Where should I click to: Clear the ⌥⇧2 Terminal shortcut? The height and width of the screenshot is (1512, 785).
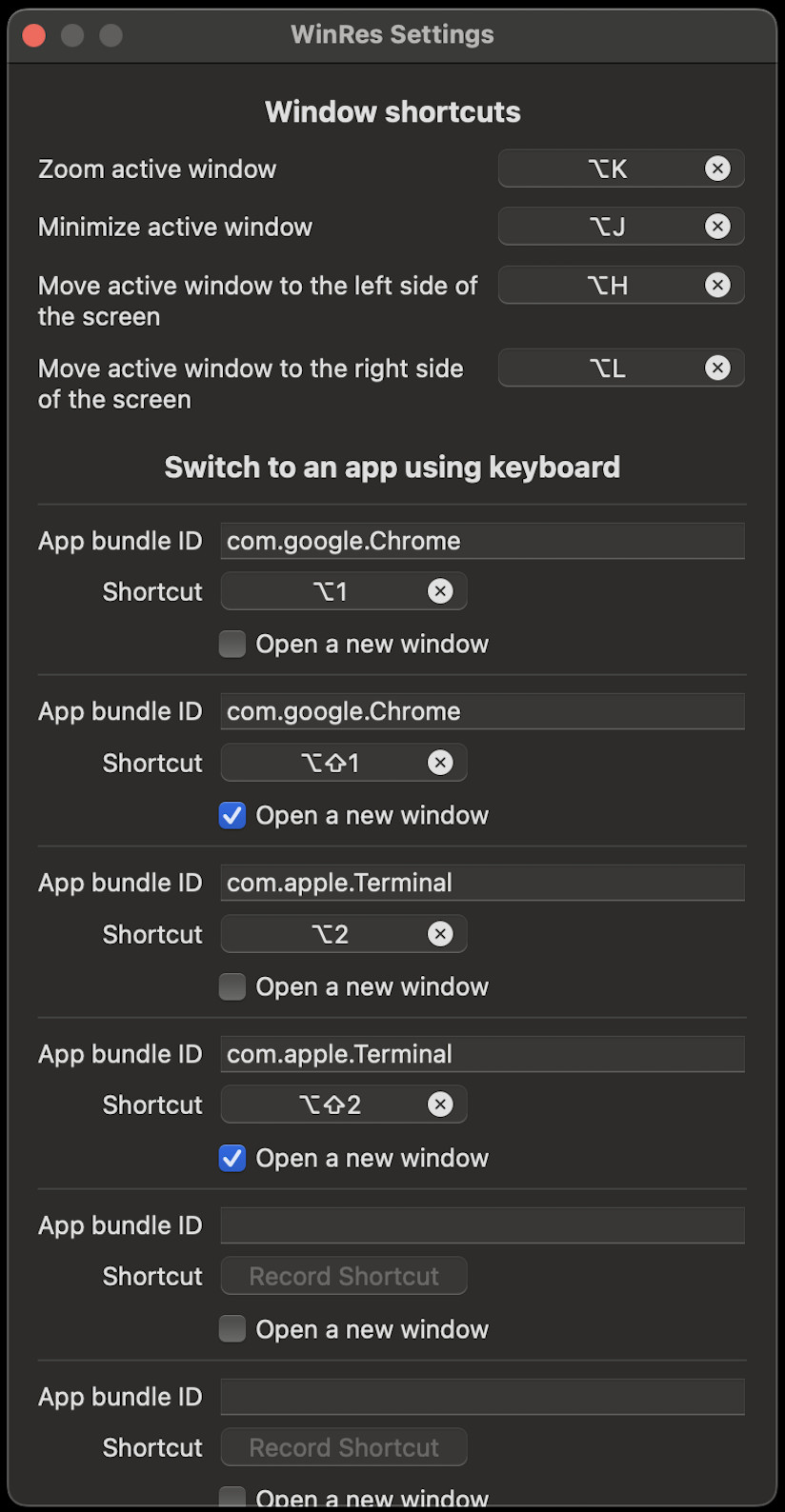(440, 1104)
